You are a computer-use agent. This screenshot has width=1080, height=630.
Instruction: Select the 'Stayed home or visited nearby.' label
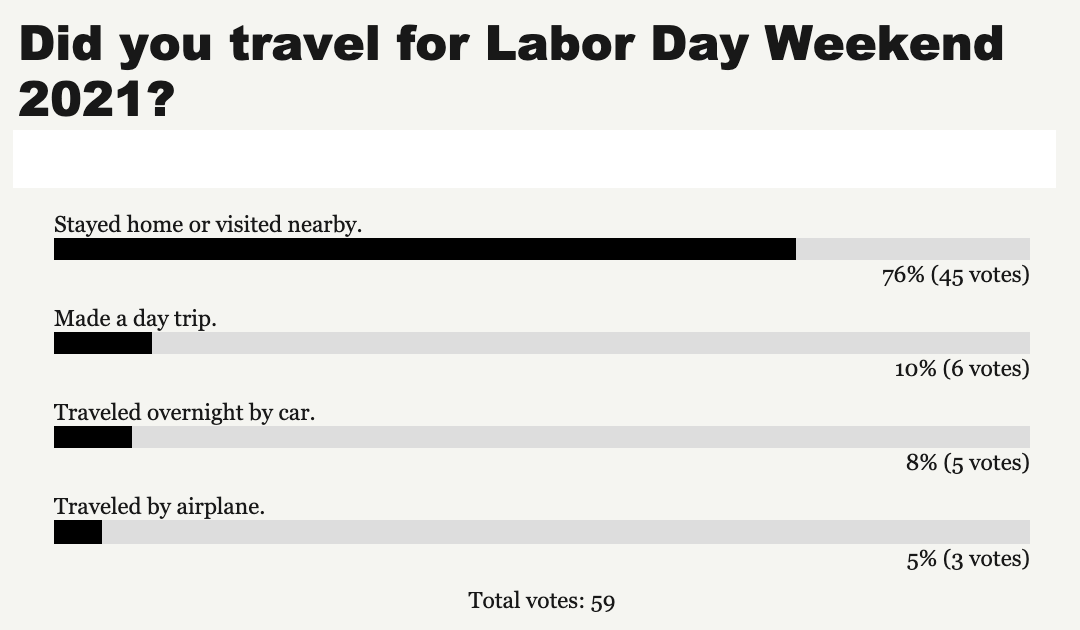208,224
